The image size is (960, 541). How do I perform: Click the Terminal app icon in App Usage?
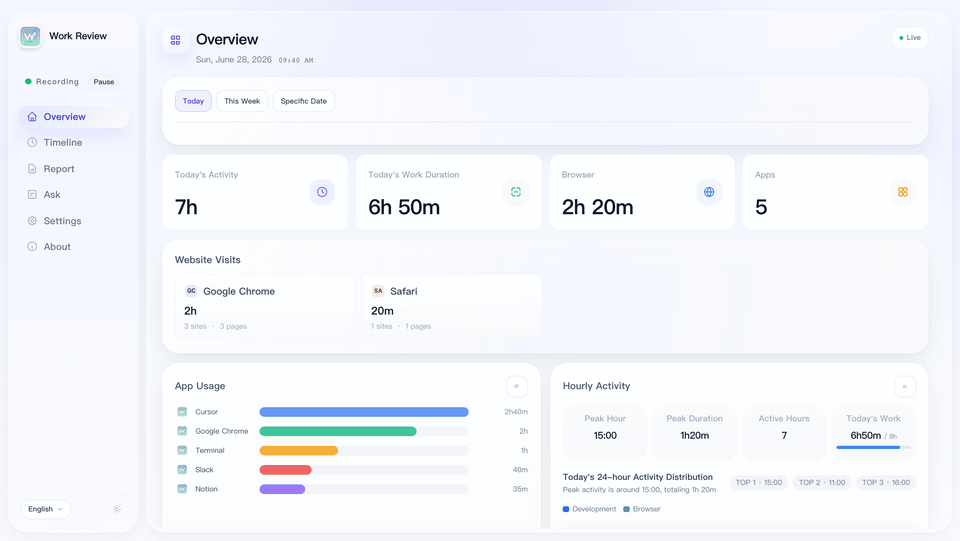[x=182, y=450]
